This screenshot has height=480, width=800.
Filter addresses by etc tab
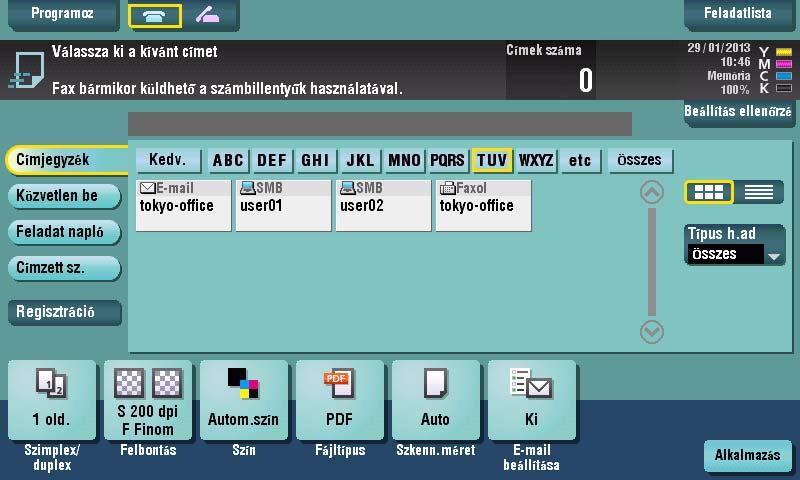point(580,160)
